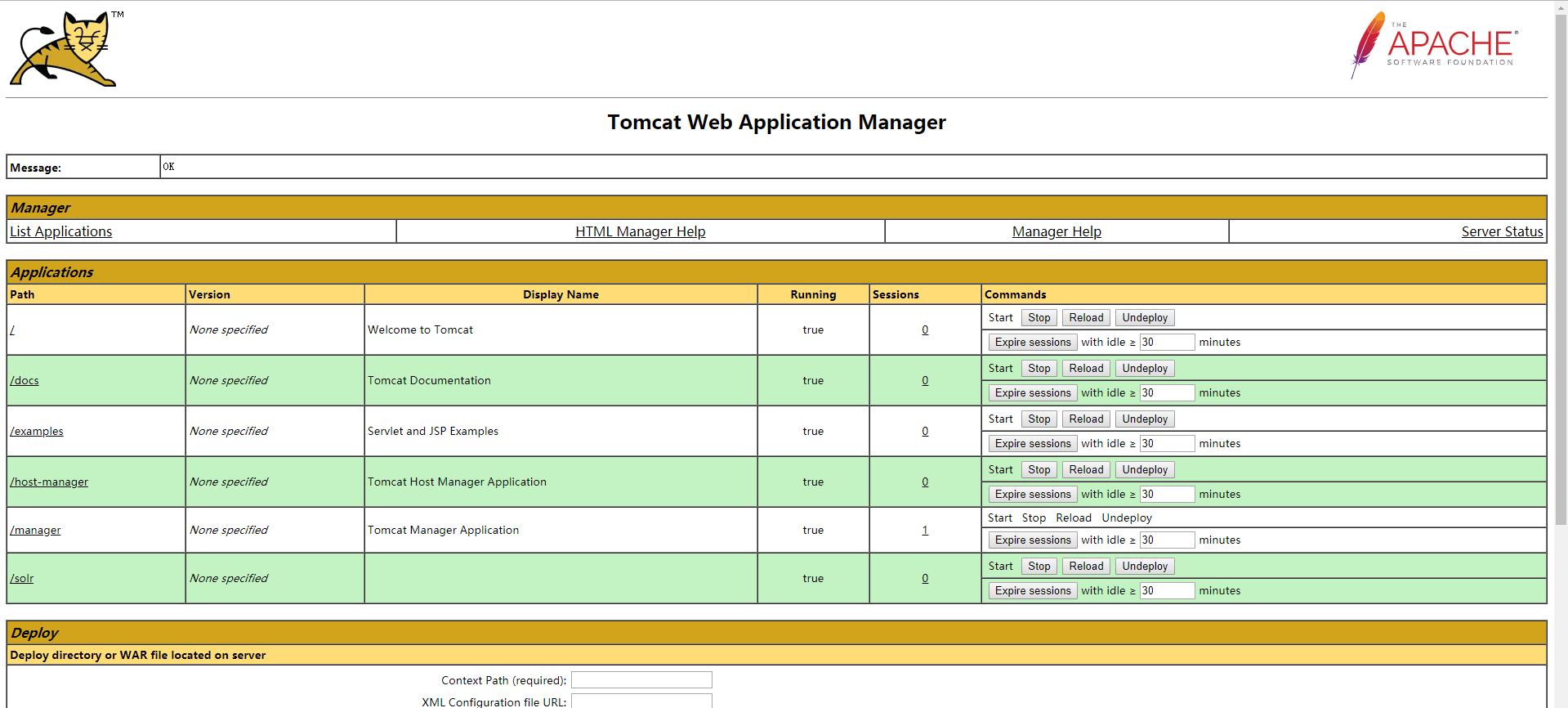This screenshot has height=708, width=1568.
Task: Click the OK message text
Action: click(x=168, y=167)
